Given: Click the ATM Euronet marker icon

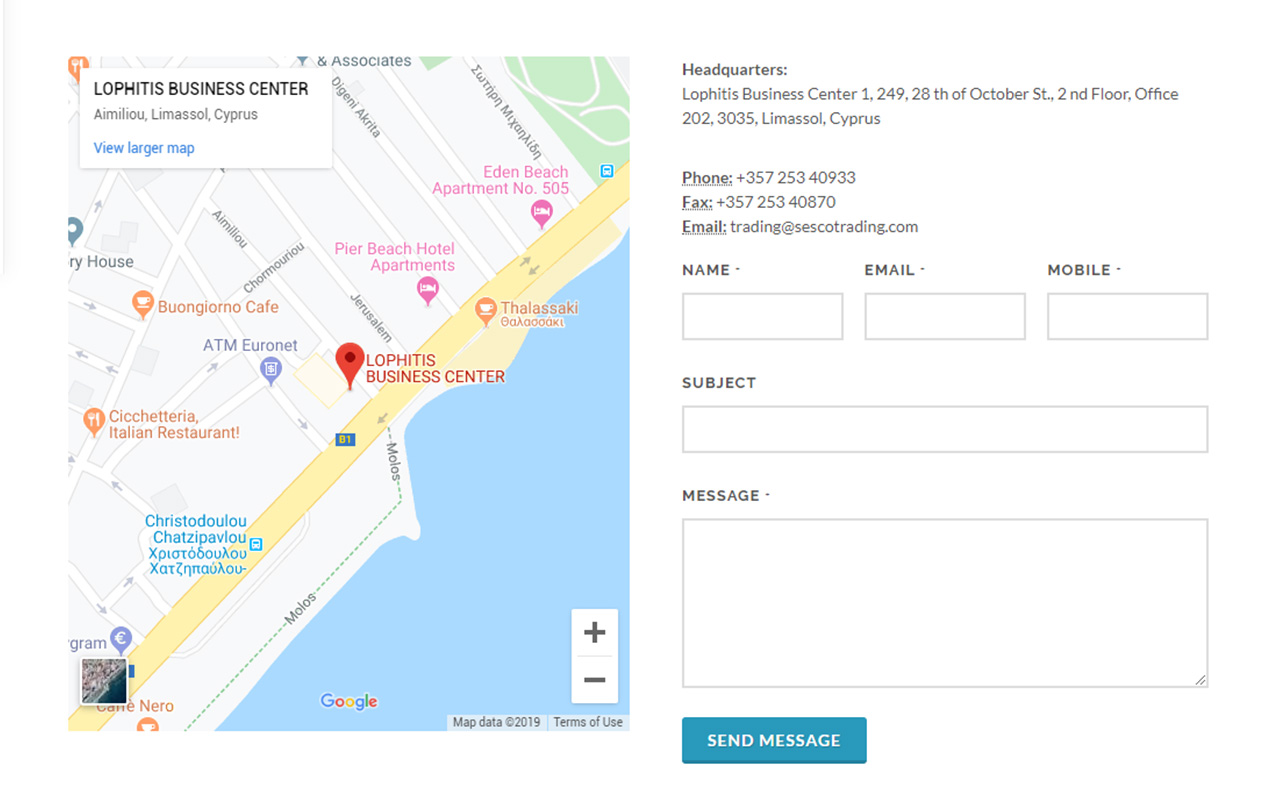Looking at the screenshot, I should tap(270, 371).
